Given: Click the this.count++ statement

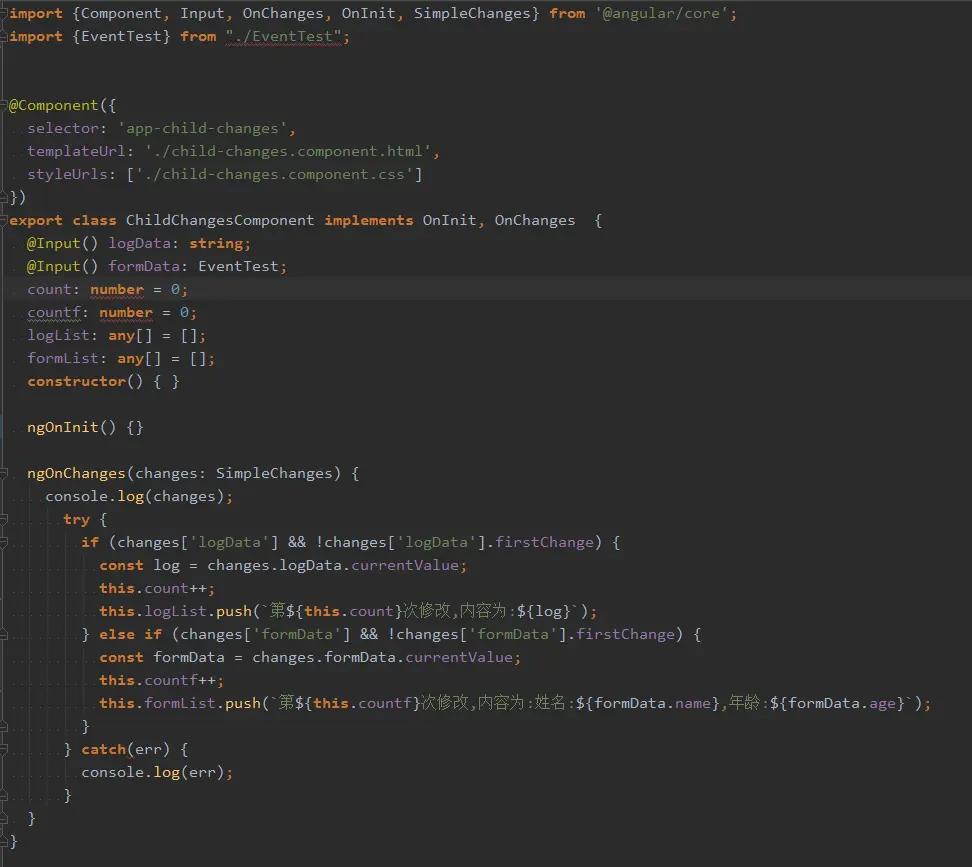Looking at the screenshot, I should tap(157, 588).
